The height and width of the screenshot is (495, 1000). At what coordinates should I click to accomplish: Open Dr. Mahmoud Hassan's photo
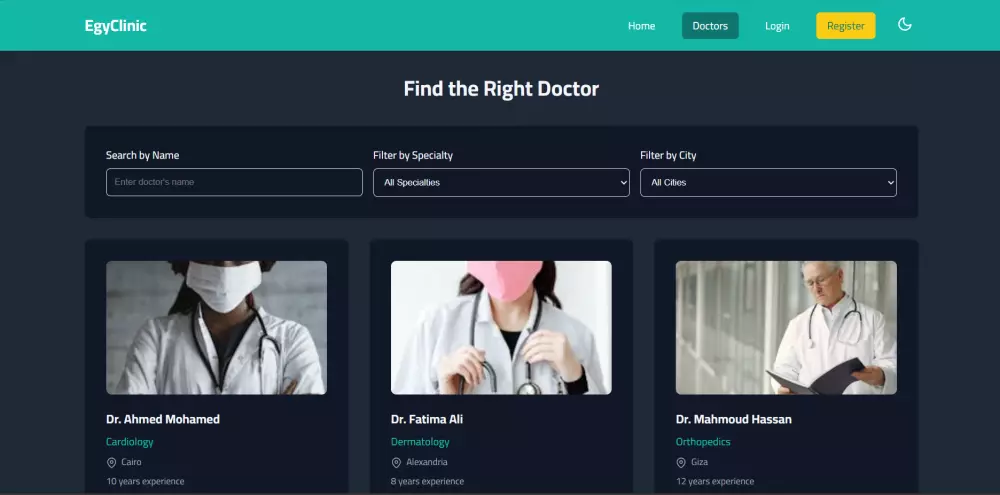(x=786, y=327)
